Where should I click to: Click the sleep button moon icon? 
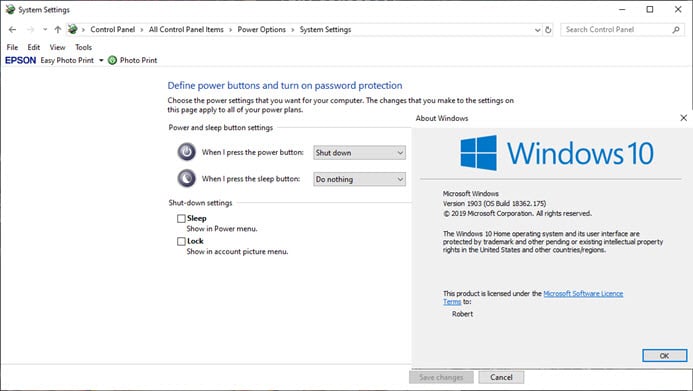pos(187,178)
